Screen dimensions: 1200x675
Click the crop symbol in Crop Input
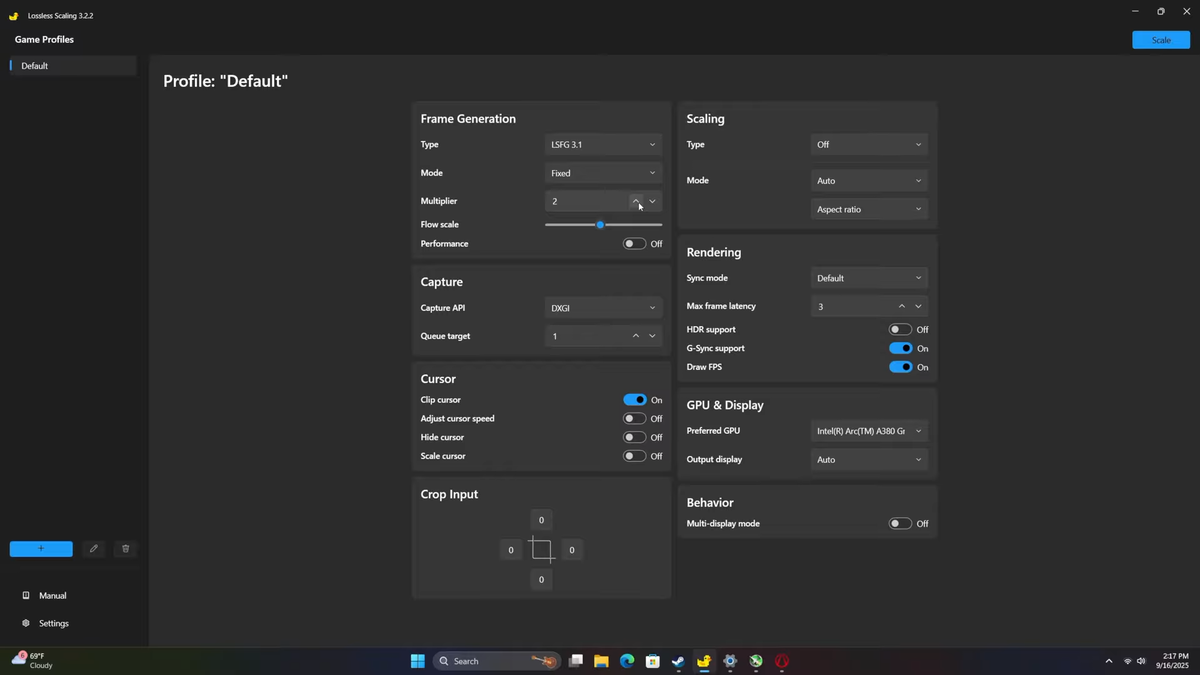coord(541,550)
